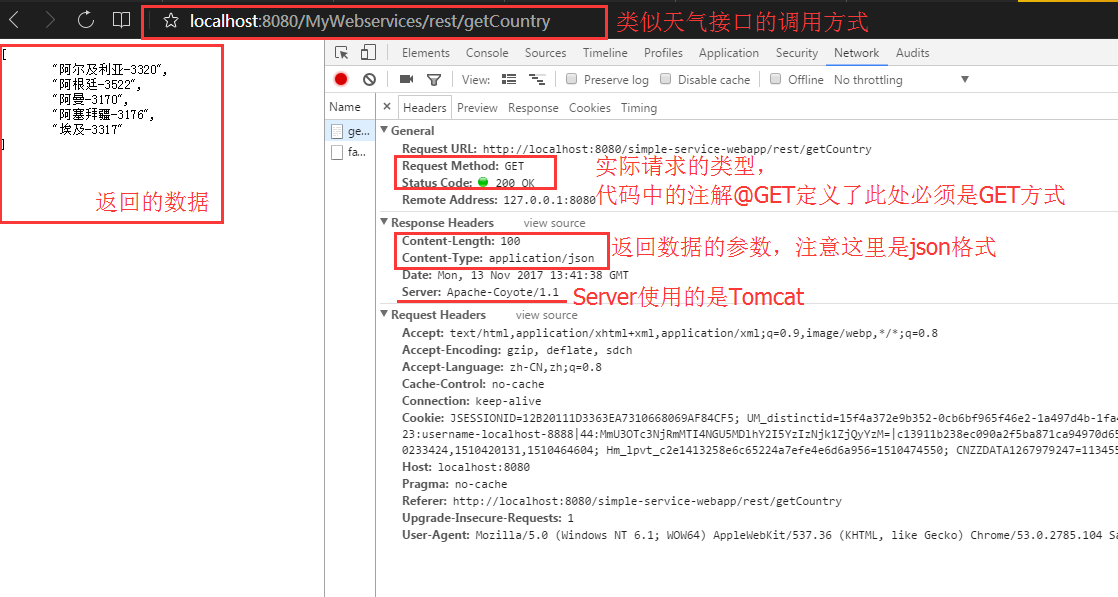Bookmark page with the star icon
The image size is (1118, 597).
tap(170, 21)
